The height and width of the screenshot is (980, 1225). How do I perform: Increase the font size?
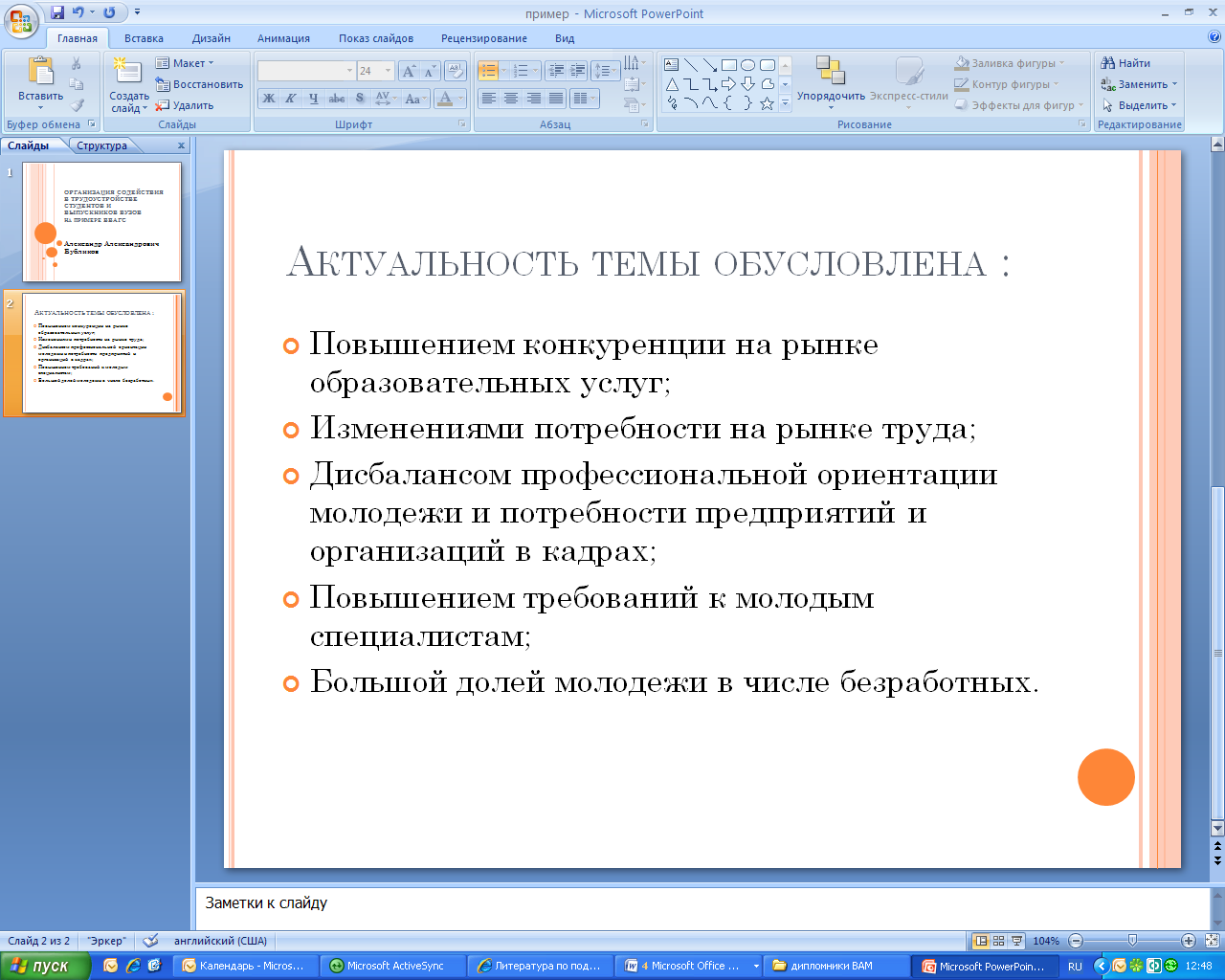coord(410,71)
